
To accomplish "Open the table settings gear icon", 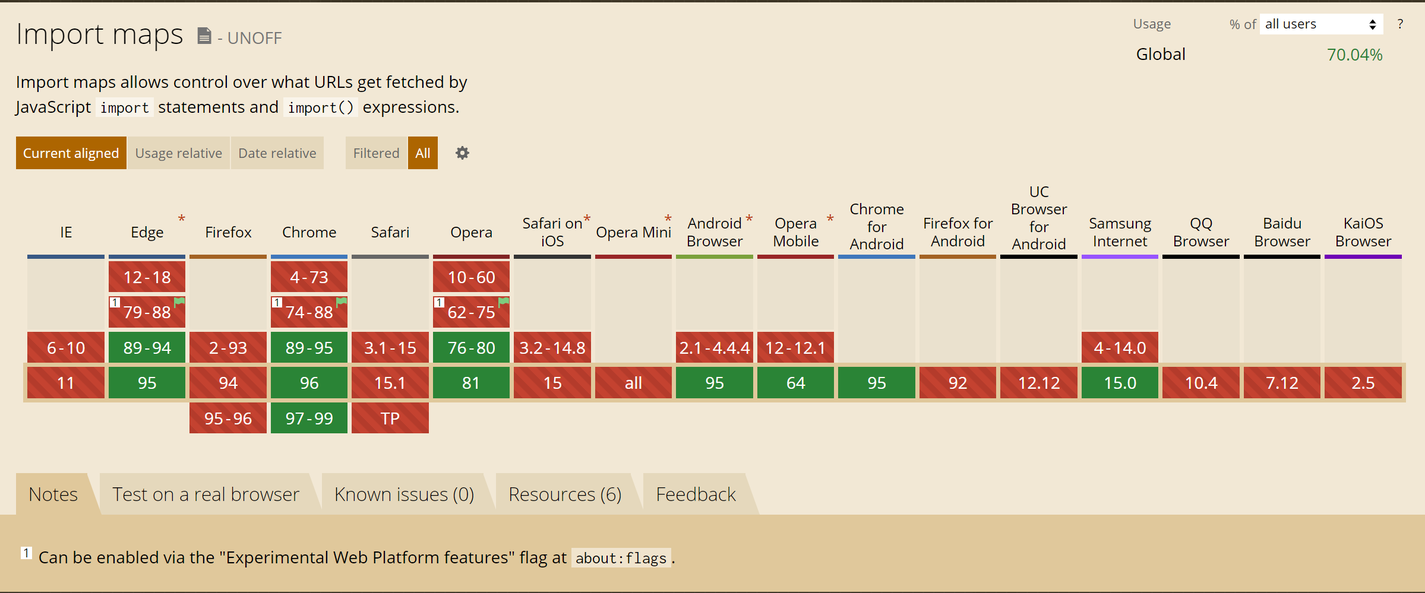I will tap(461, 152).
